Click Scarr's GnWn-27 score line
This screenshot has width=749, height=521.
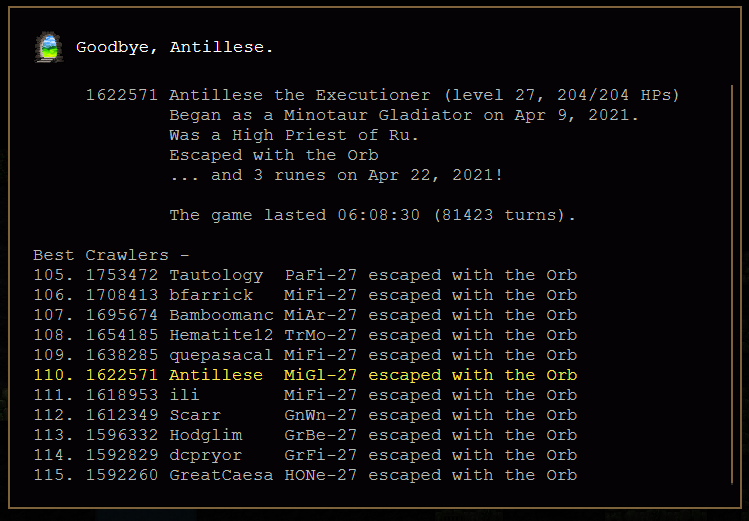tap(305, 415)
